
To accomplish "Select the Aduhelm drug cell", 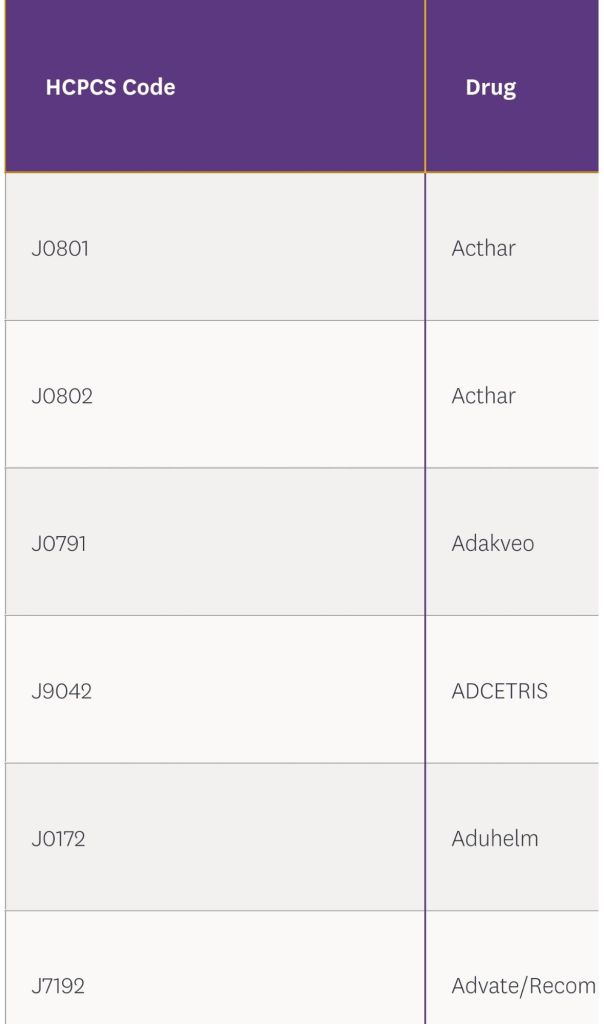I will tap(495, 838).
